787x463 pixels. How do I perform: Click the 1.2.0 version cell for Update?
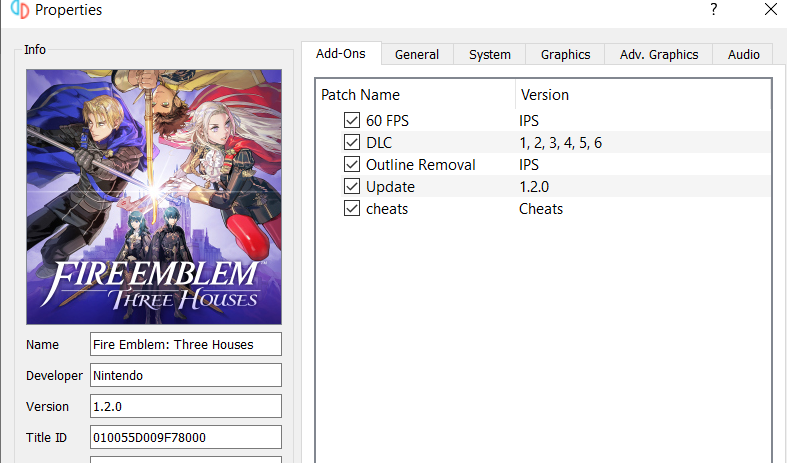pos(534,187)
